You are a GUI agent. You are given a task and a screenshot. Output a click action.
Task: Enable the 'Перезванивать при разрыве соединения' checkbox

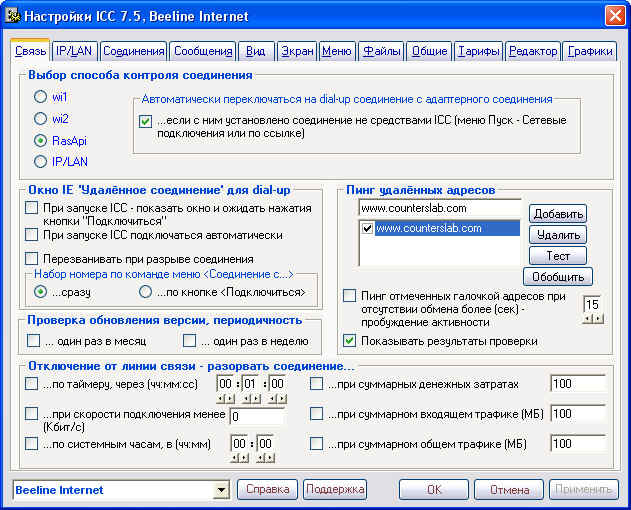click(x=31, y=258)
